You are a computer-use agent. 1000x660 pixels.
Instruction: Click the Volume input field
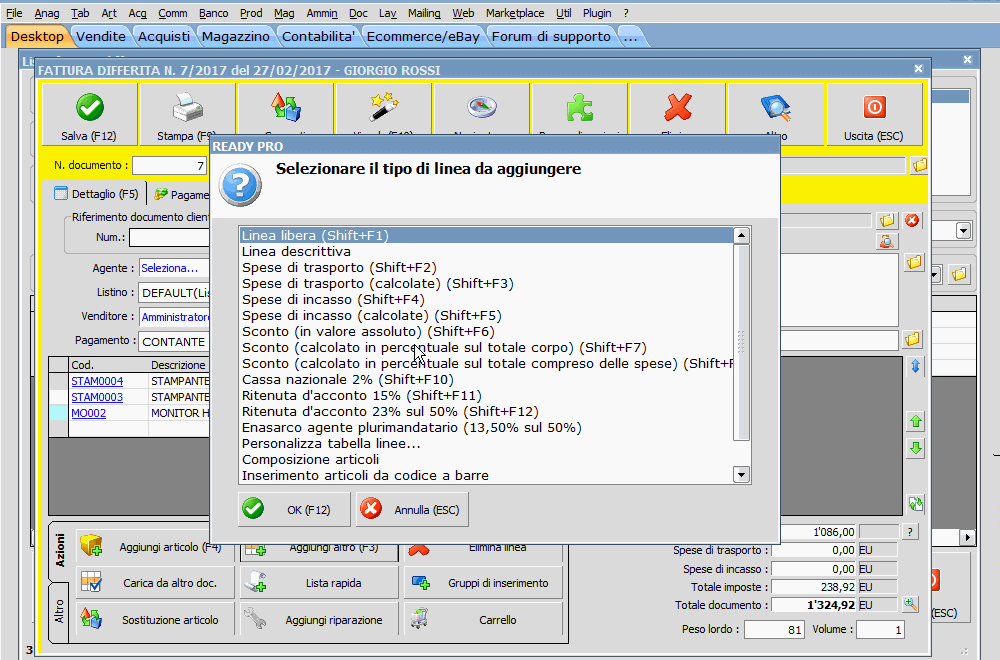click(x=880, y=630)
